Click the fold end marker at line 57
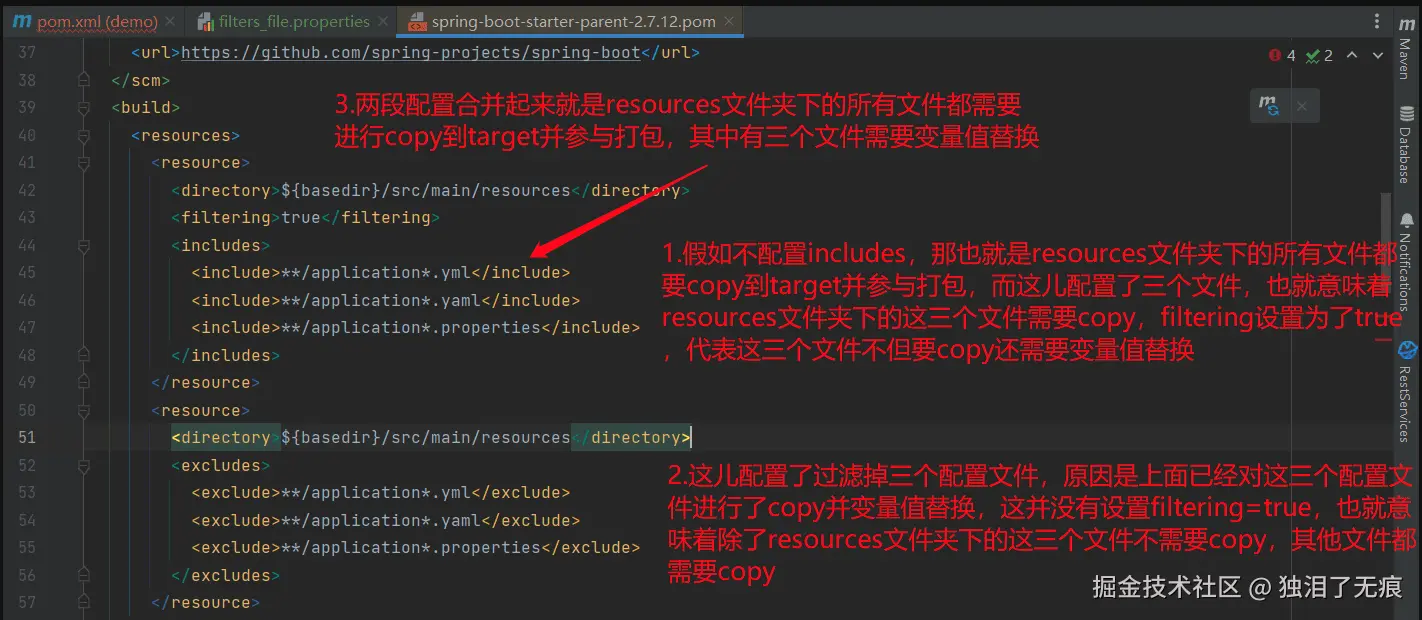This screenshot has width=1422, height=620. (84, 602)
